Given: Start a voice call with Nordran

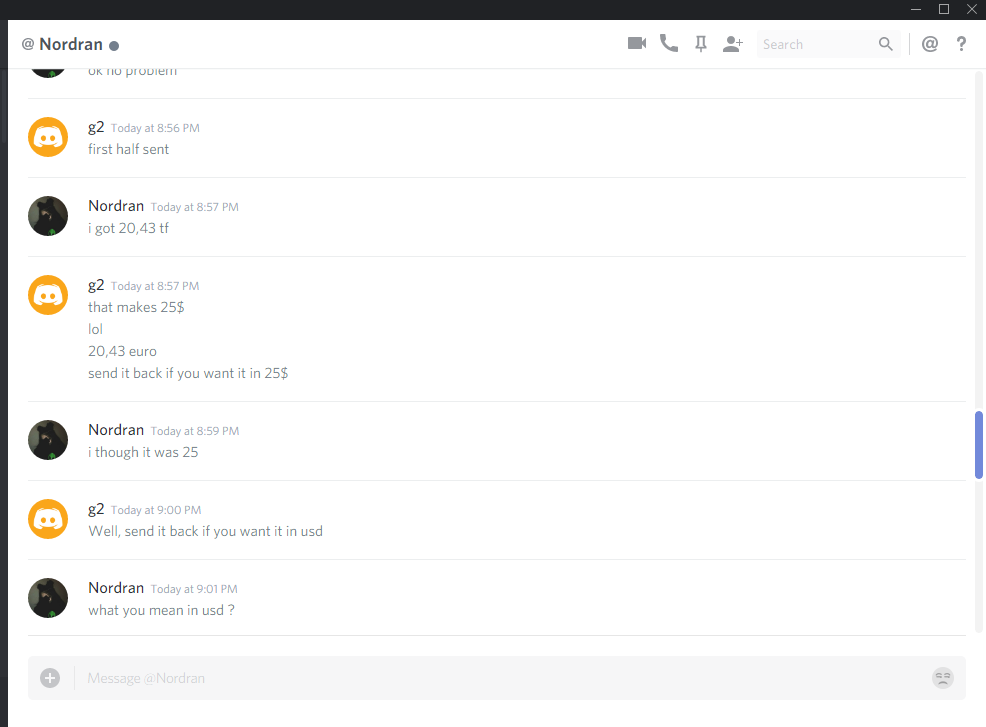Looking at the screenshot, I should pyautogui.click(x=668, y=43).
